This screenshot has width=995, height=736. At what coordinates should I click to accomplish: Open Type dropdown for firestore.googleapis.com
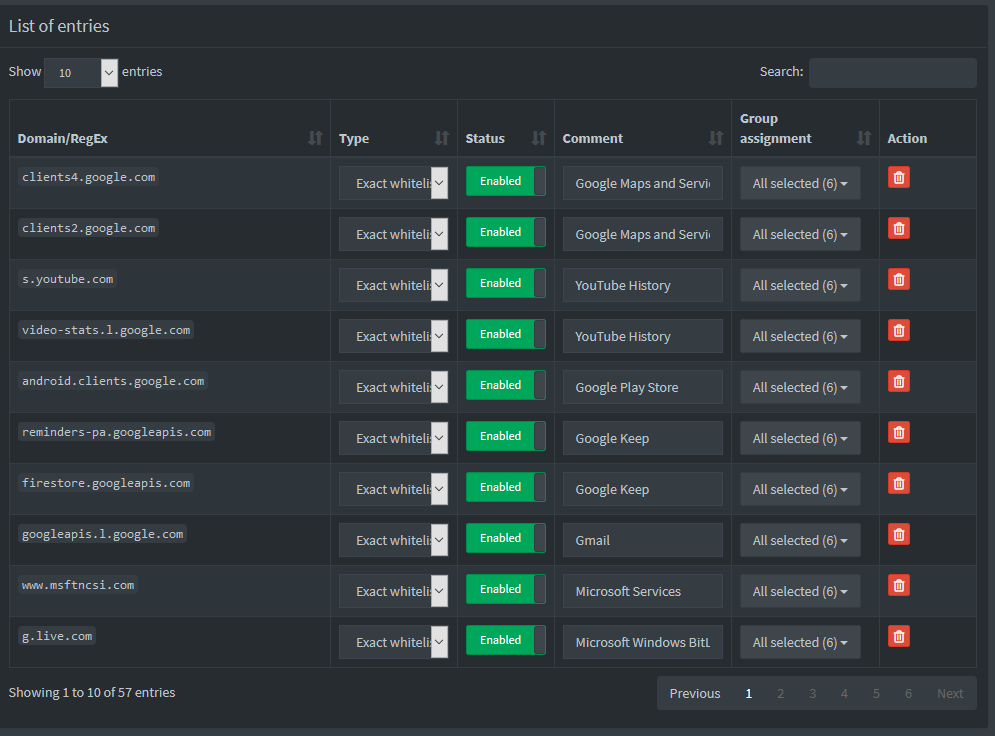point(393,489)
